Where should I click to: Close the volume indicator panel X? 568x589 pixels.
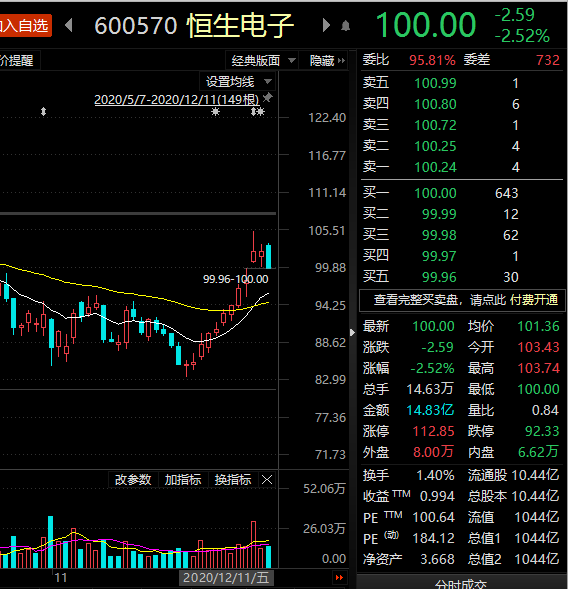(x=267, y=480)
